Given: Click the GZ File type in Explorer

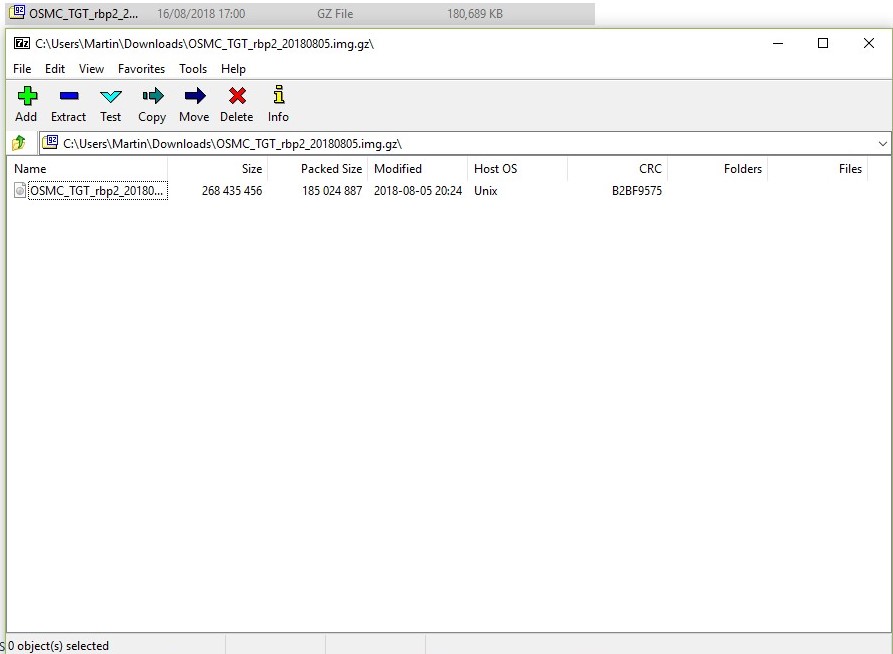Looking at the screenshot, I should coord(335,14).
